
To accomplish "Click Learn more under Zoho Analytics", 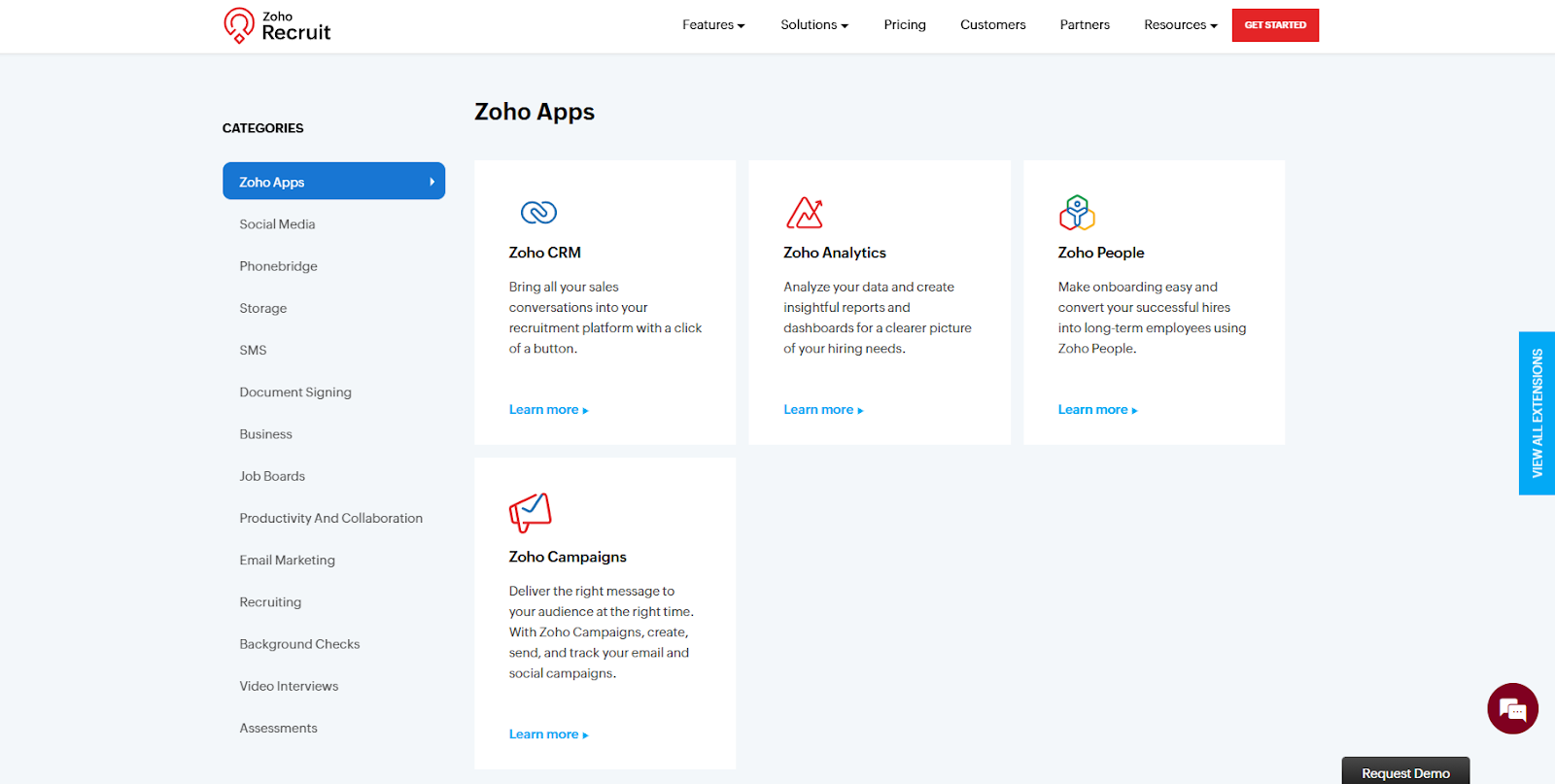I will tap(823, 410).
